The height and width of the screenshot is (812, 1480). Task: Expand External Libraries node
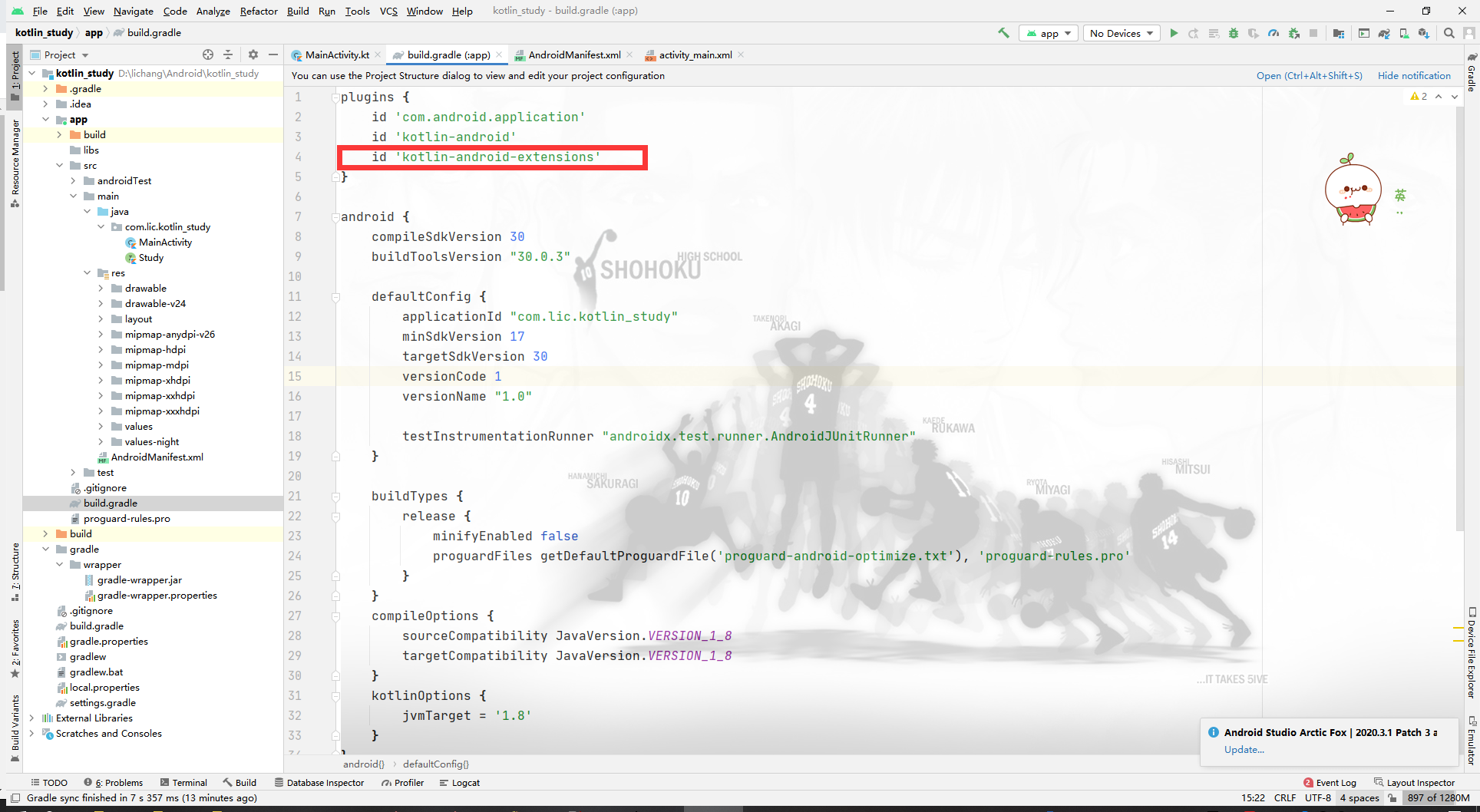[x=31, y=718]
